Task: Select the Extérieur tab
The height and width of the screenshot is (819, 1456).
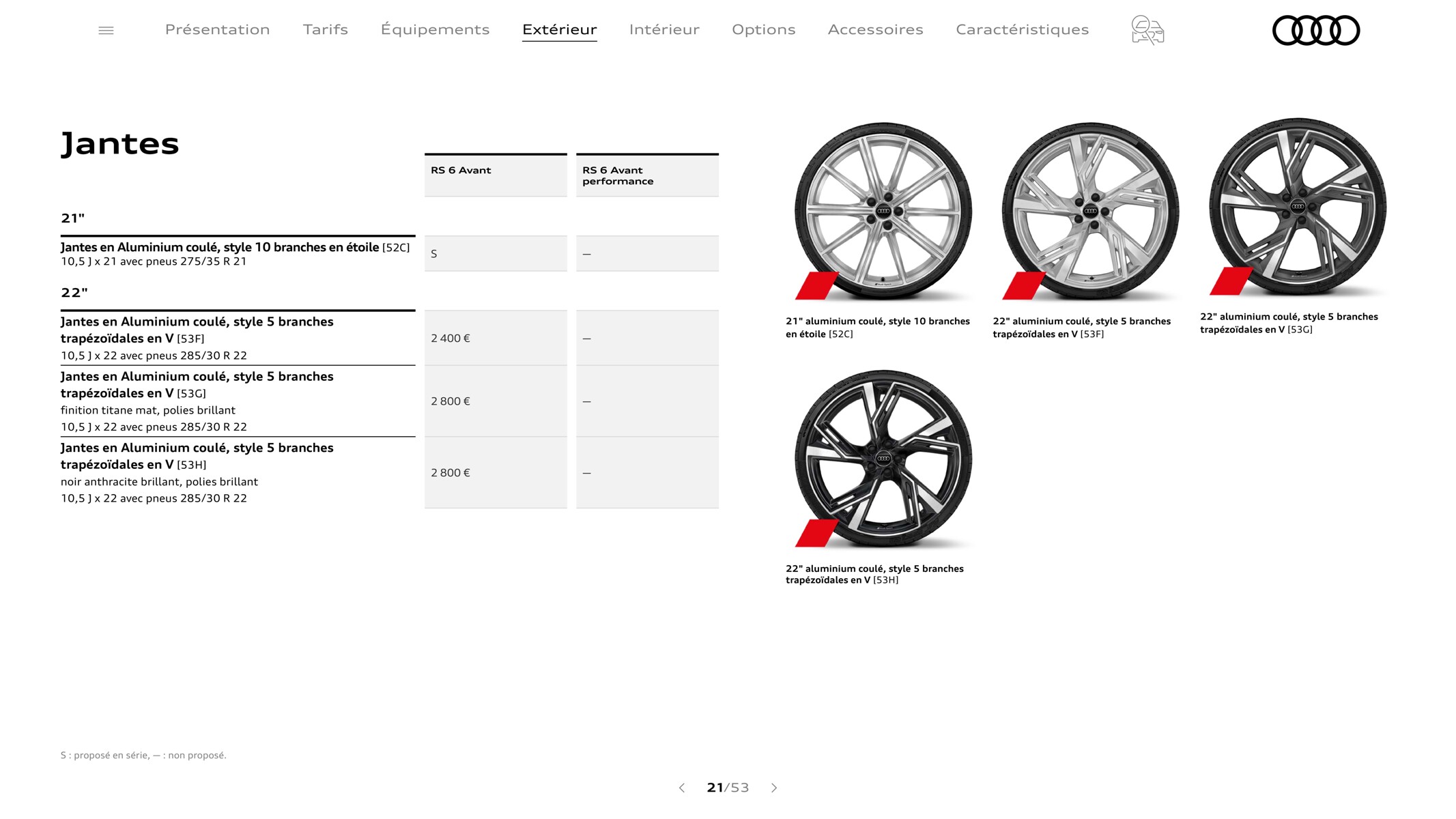Action: (560, 29)
